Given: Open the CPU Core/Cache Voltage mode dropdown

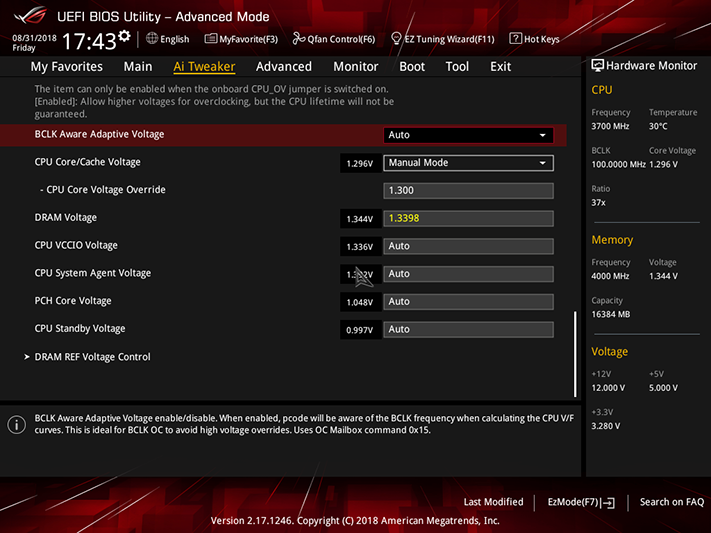Looking at the screenshot, I should tap(468, 163).
